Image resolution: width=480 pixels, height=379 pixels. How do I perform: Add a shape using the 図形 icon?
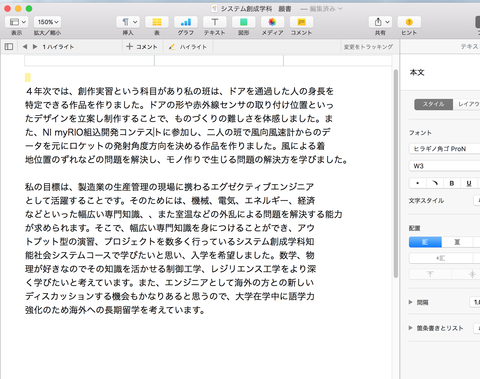tap(244, 22)
